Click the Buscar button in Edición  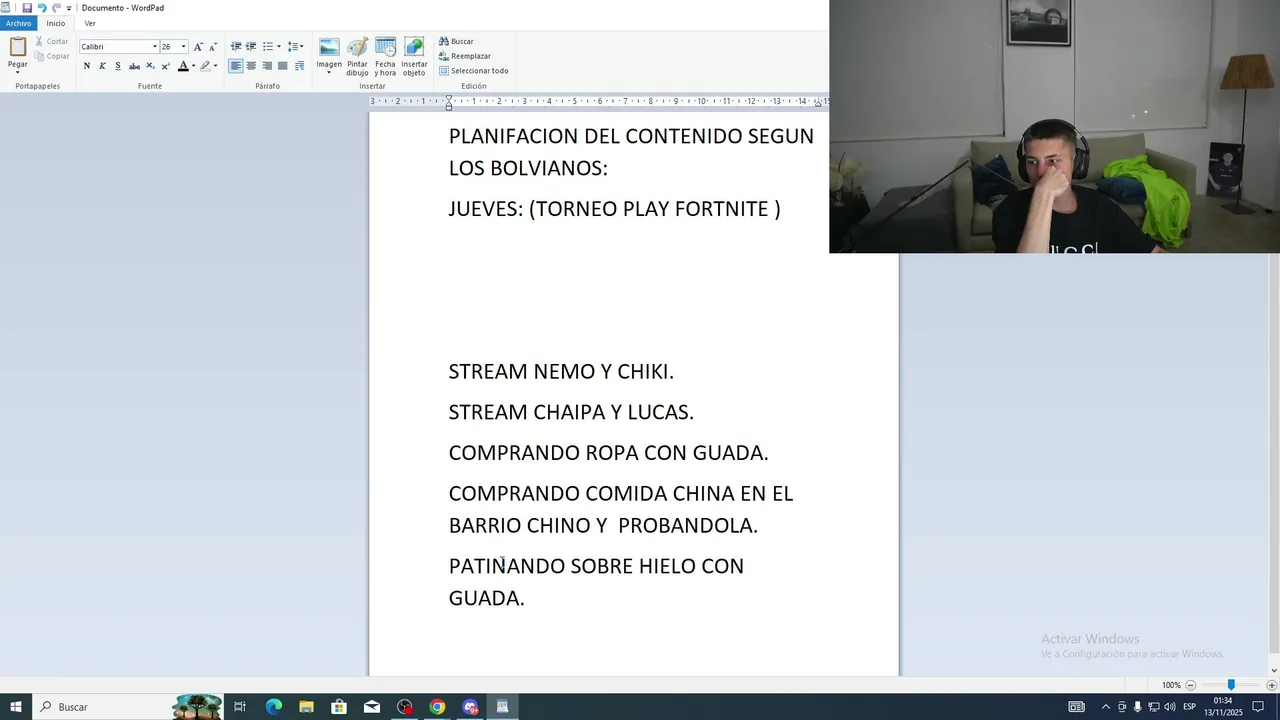456,42
